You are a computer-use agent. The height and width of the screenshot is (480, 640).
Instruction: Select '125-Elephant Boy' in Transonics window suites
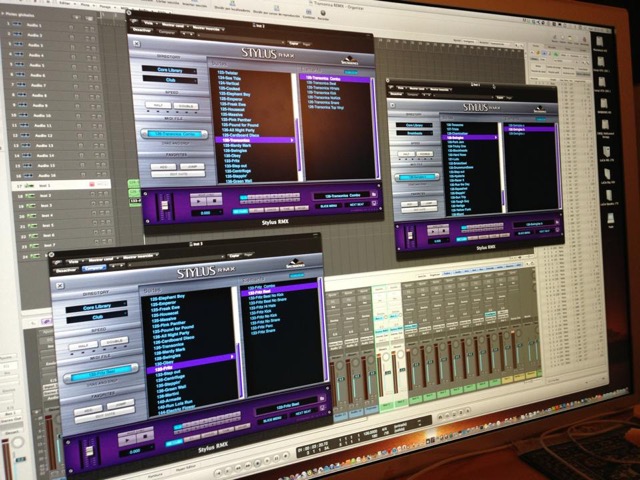click(x=235, y=94)
